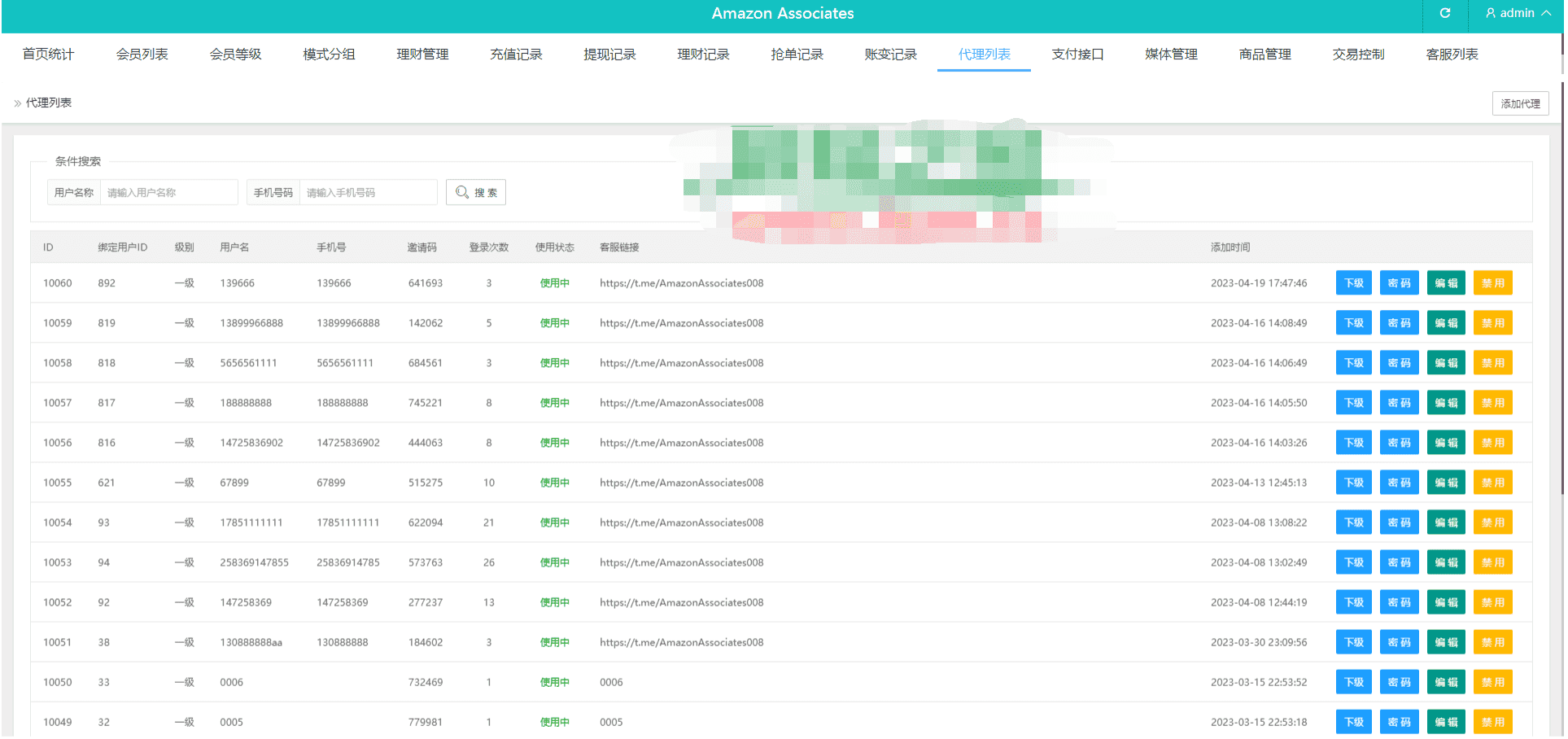The height and width of the screenshot is (739, 1568).
Task: Select the 首页统计 menu item
Action: tap(48, 55)
